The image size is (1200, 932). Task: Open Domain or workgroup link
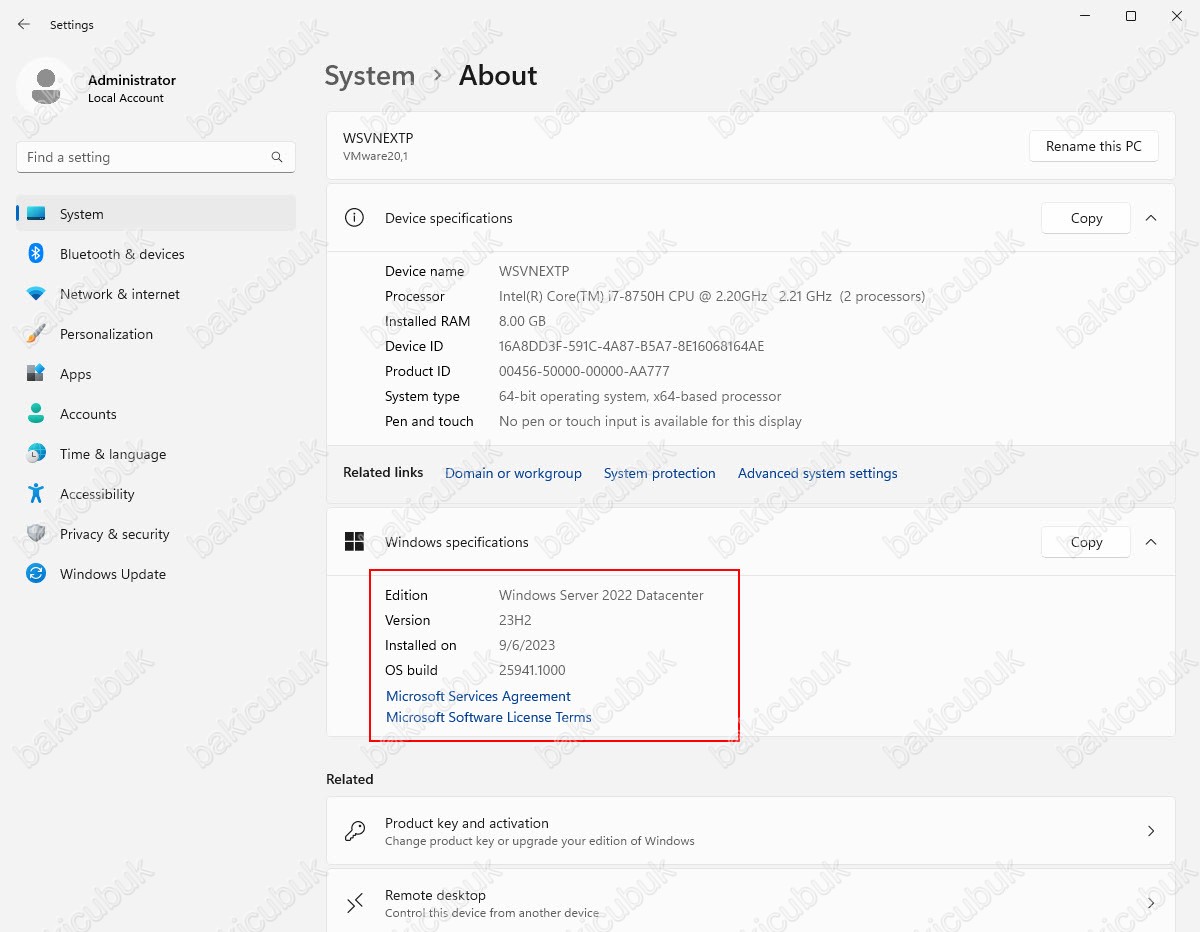513,473
